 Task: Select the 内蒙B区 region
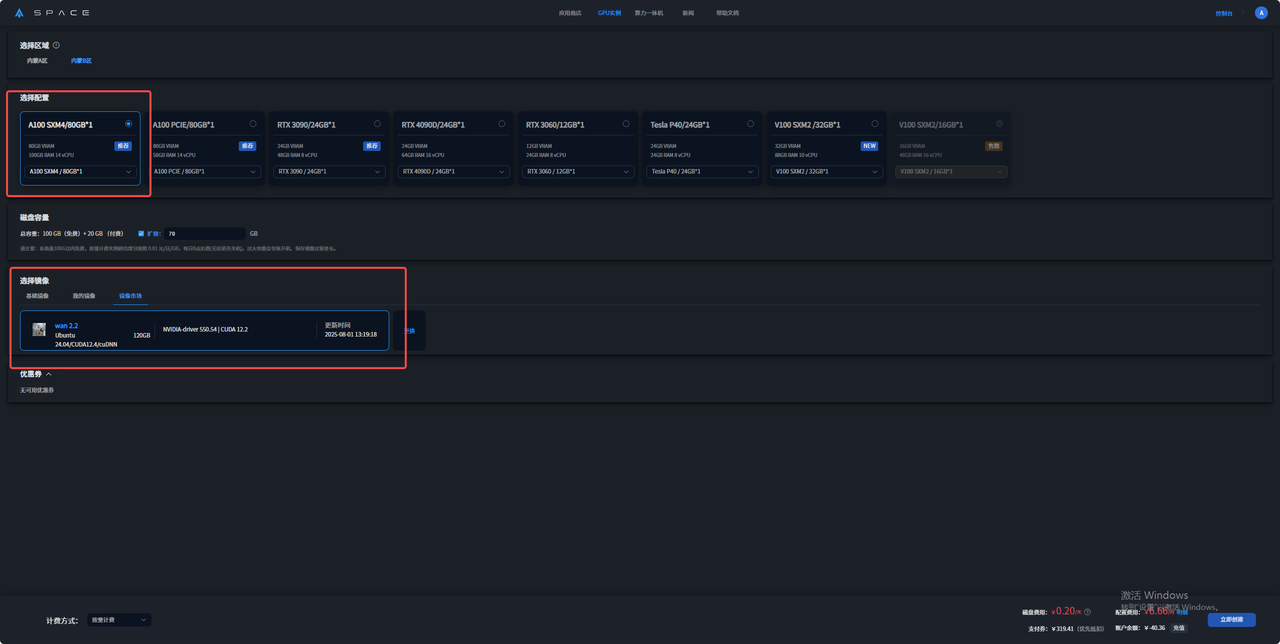click(81, 61)
